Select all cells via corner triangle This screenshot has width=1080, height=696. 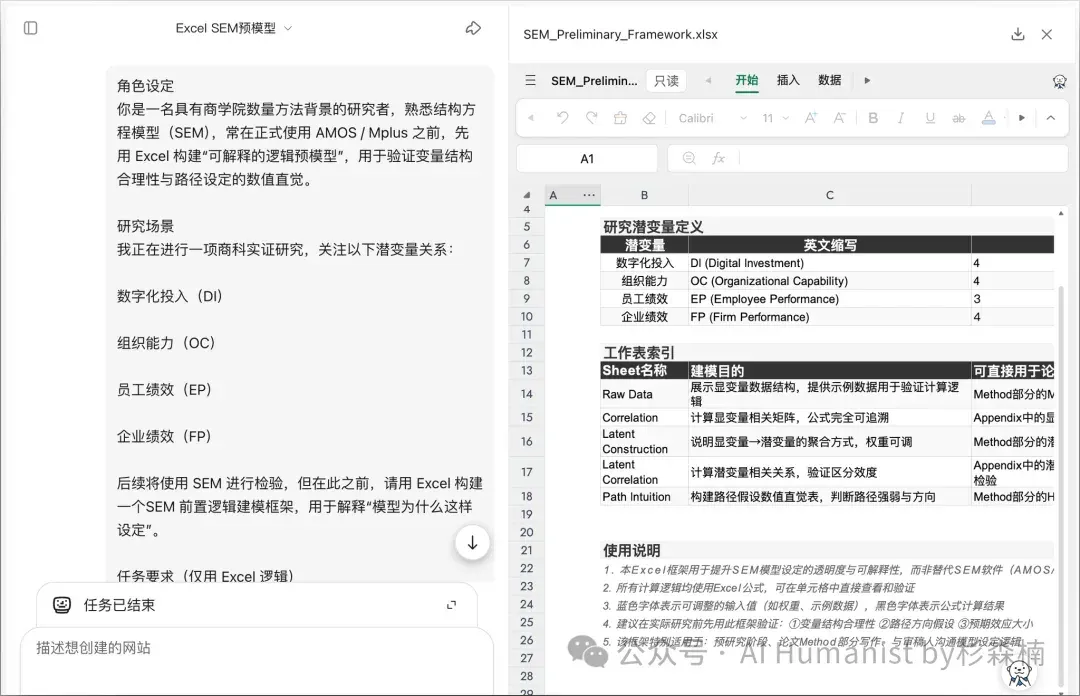click(527, 195)
